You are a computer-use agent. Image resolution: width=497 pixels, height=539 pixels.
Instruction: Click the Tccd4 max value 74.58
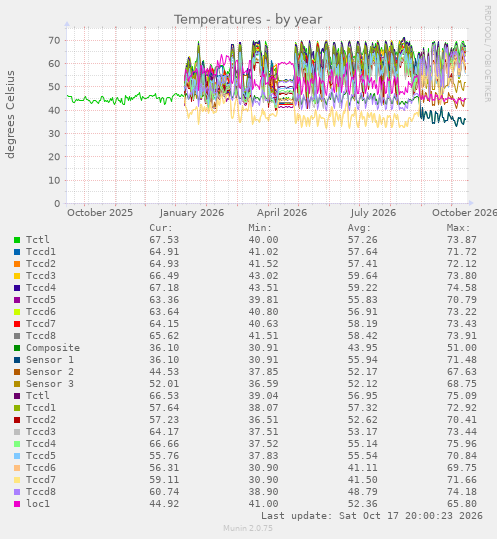coord(462,288)
